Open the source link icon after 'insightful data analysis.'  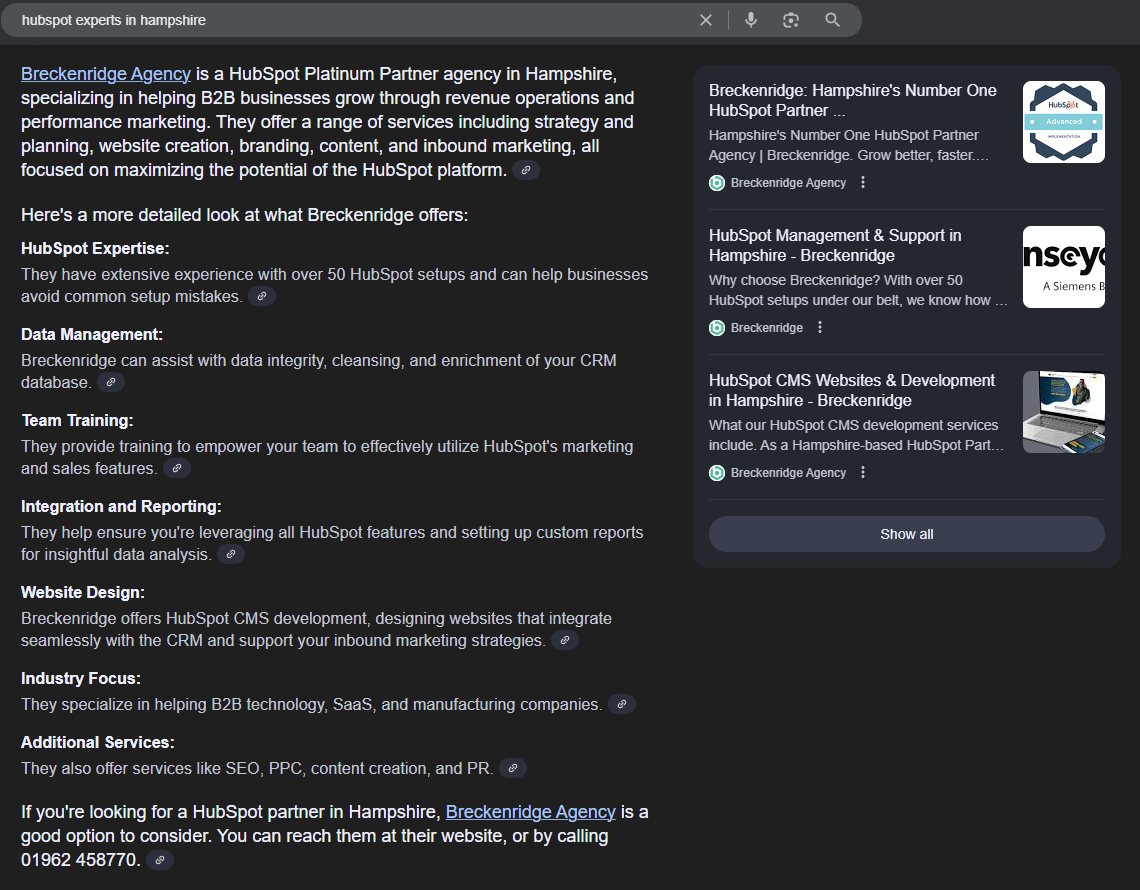(x=230, y=554)
